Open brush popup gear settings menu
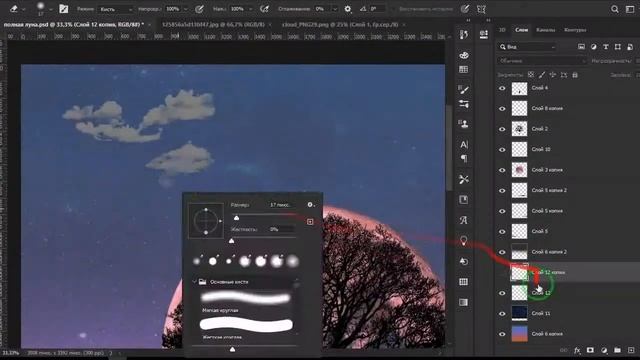Viewport: 640px width, 360px height. 311,204
